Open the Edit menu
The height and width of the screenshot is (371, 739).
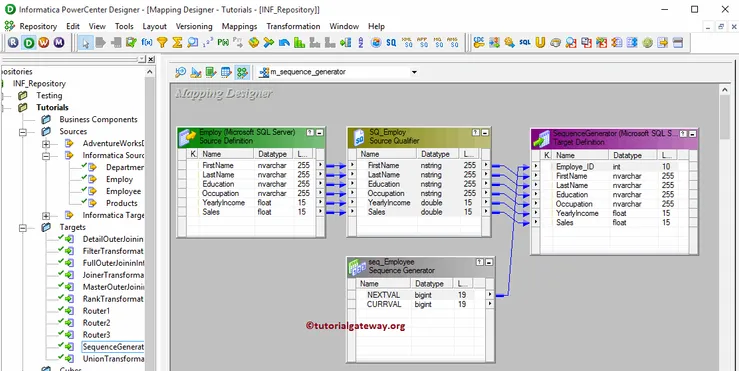[73, 26]
